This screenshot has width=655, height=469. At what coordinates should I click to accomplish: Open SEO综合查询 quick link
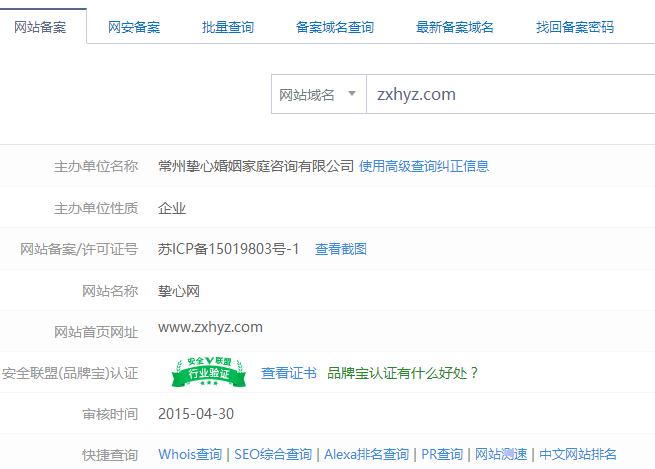coord(273,454)
